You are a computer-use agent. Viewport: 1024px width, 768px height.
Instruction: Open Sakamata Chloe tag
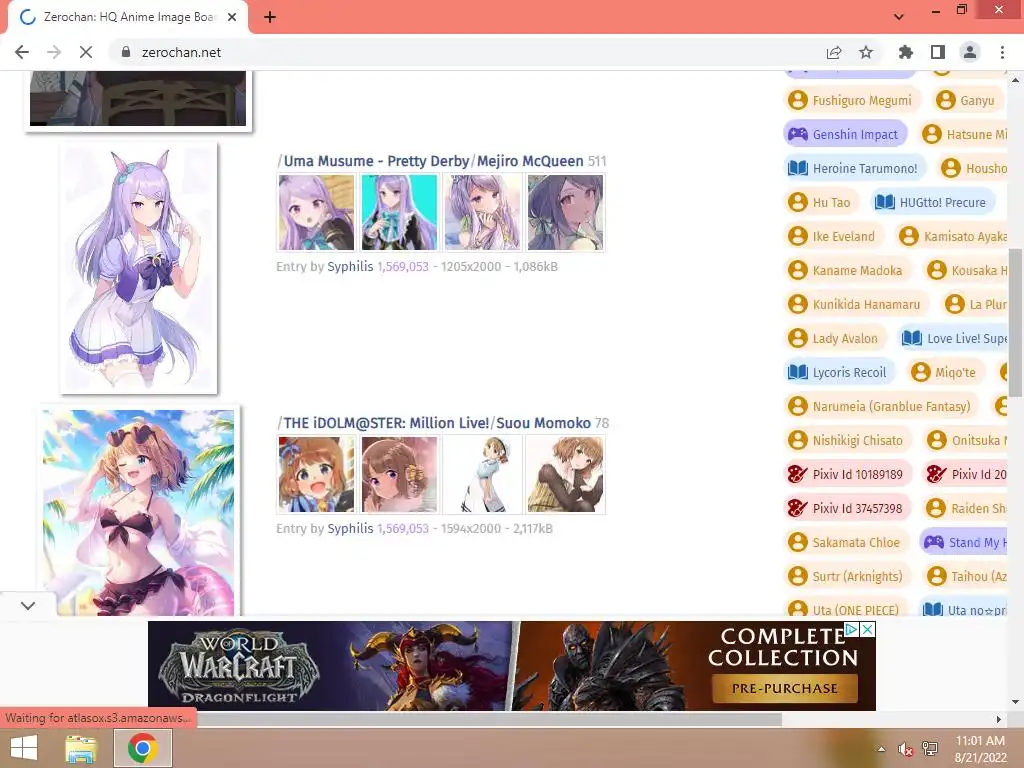(846, 541)
